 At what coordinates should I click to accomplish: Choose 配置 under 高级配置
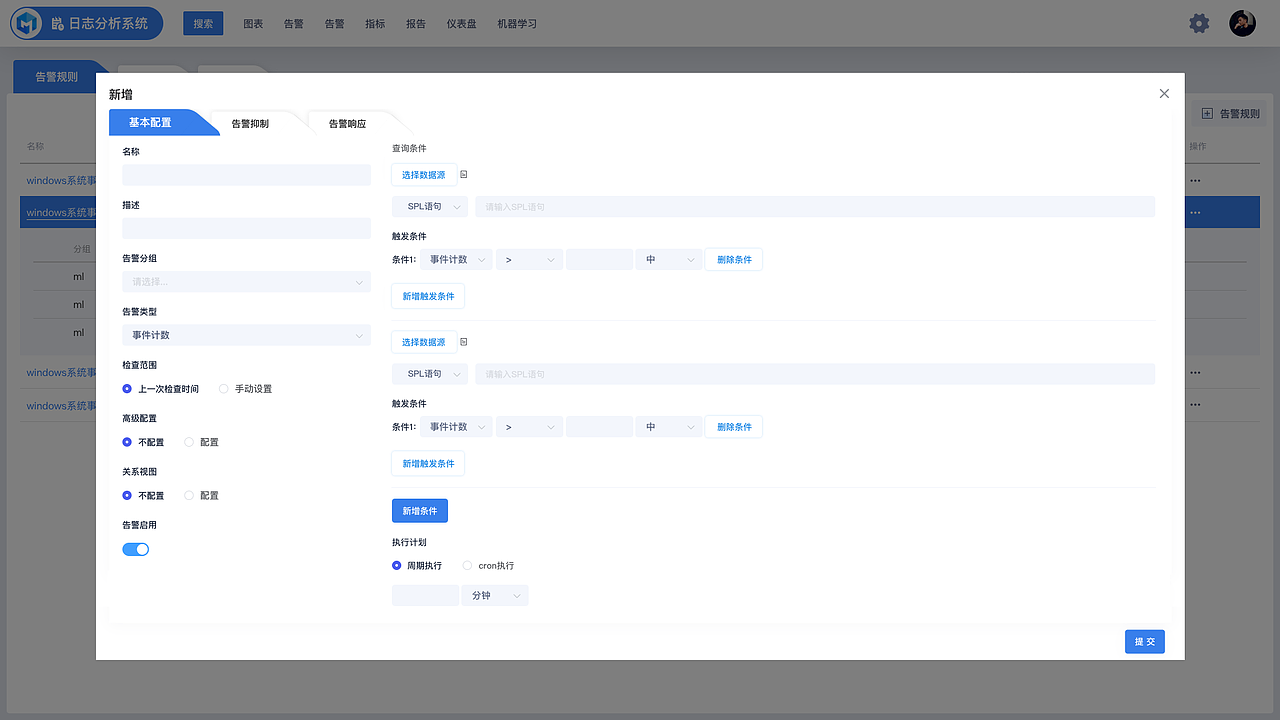[189, 442]
